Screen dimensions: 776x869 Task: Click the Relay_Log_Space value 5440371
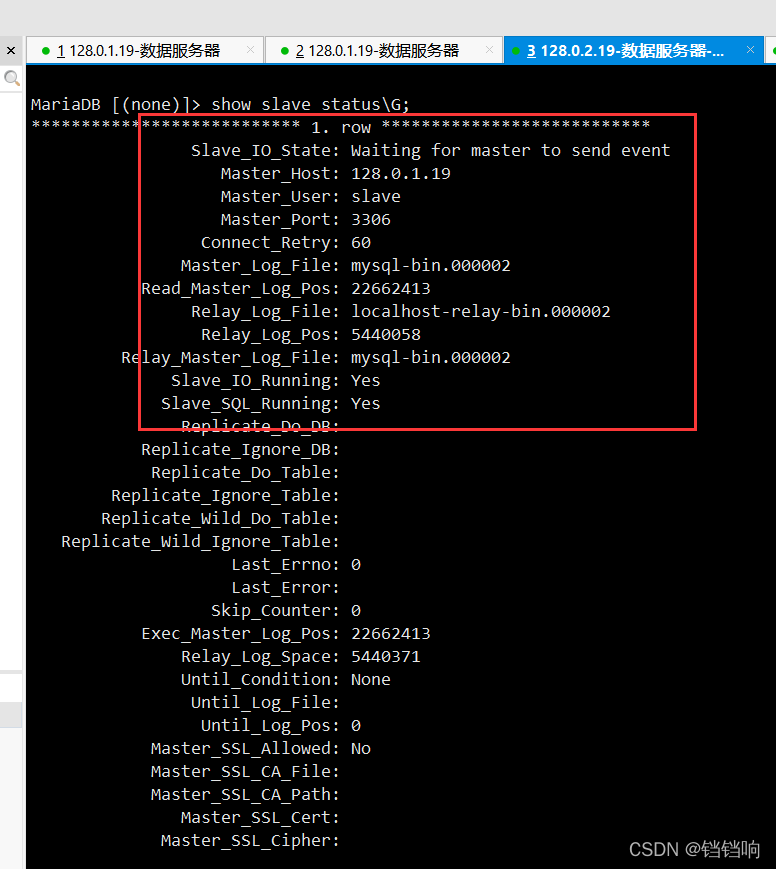tap(386, 656)
